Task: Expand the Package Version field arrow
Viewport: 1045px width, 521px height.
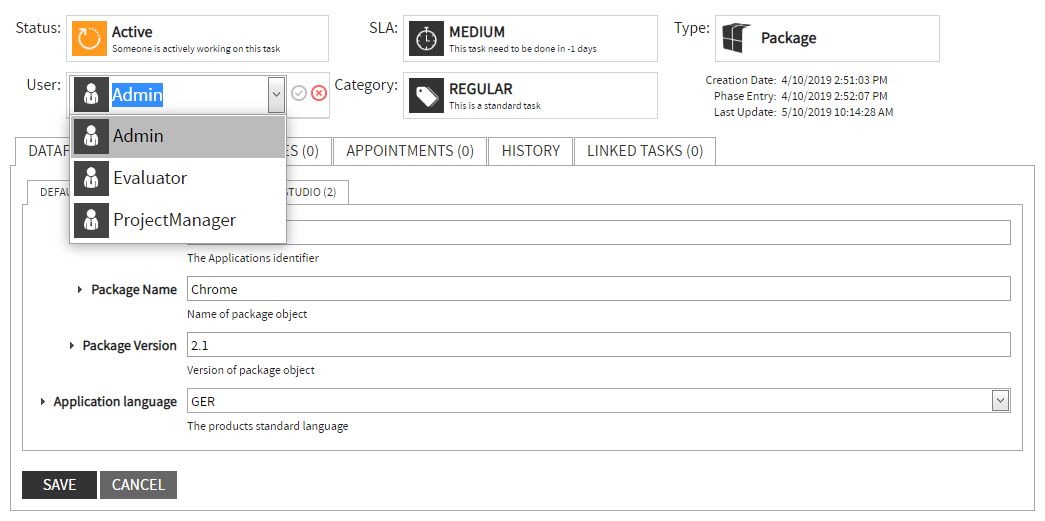Action: pos(72,346)
